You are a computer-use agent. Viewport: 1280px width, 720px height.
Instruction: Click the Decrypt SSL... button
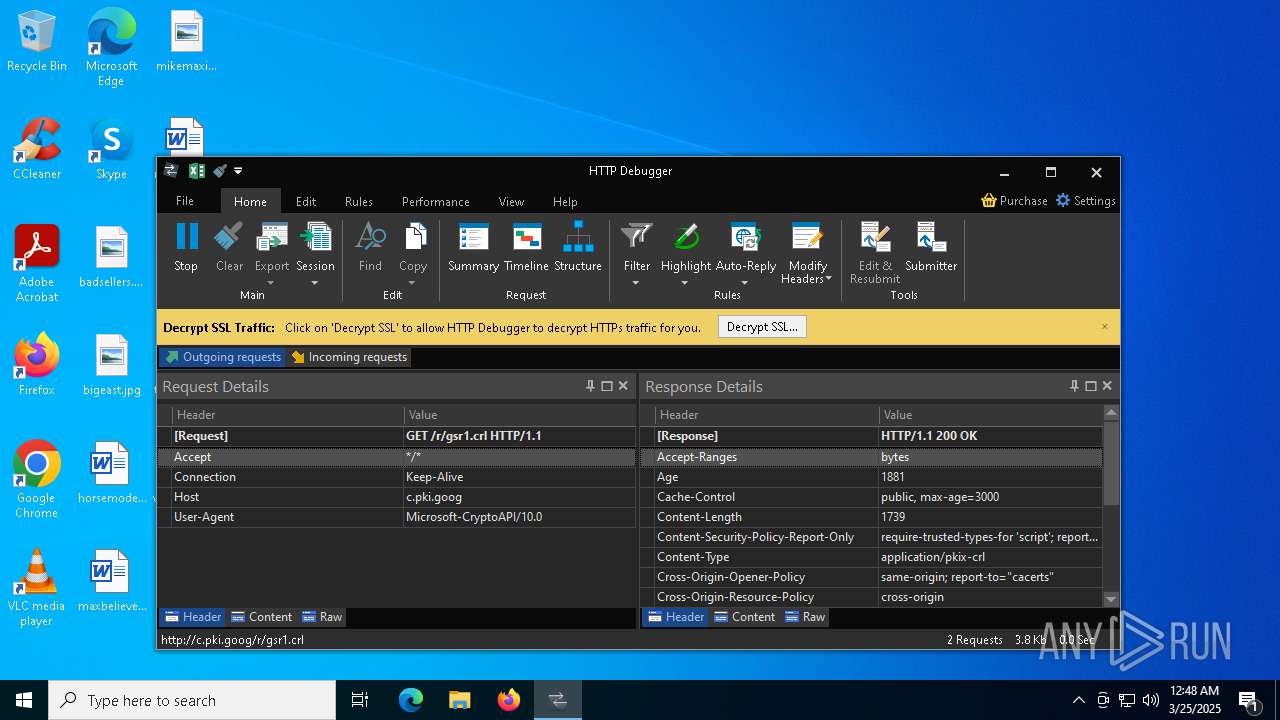[x=762, y=327]
